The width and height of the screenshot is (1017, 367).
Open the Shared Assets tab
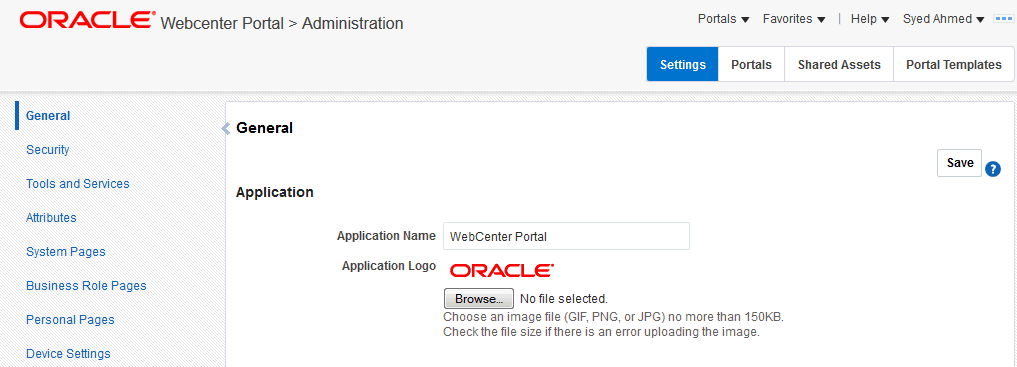839,64
